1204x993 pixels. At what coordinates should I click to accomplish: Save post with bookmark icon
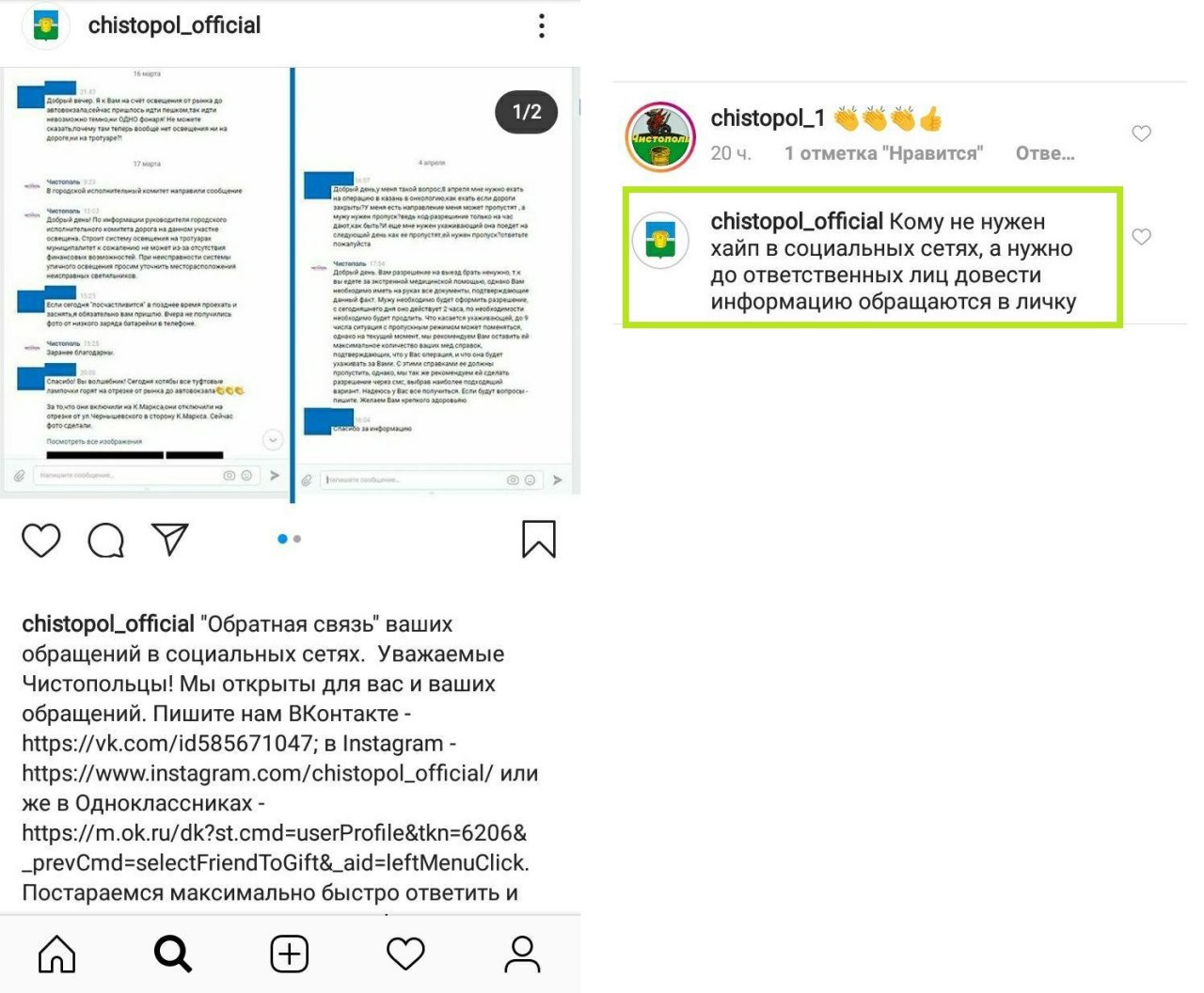(x=539, y=540)
